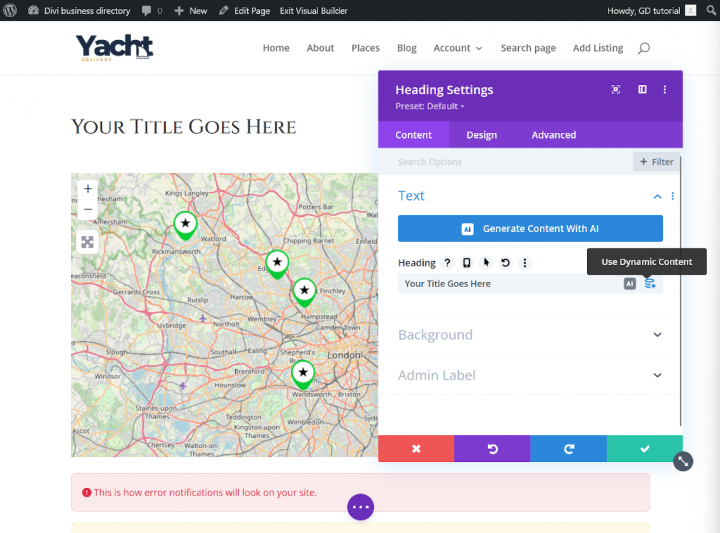Expand the Background section
Screen dimensions: 720x533
[657, 335]
